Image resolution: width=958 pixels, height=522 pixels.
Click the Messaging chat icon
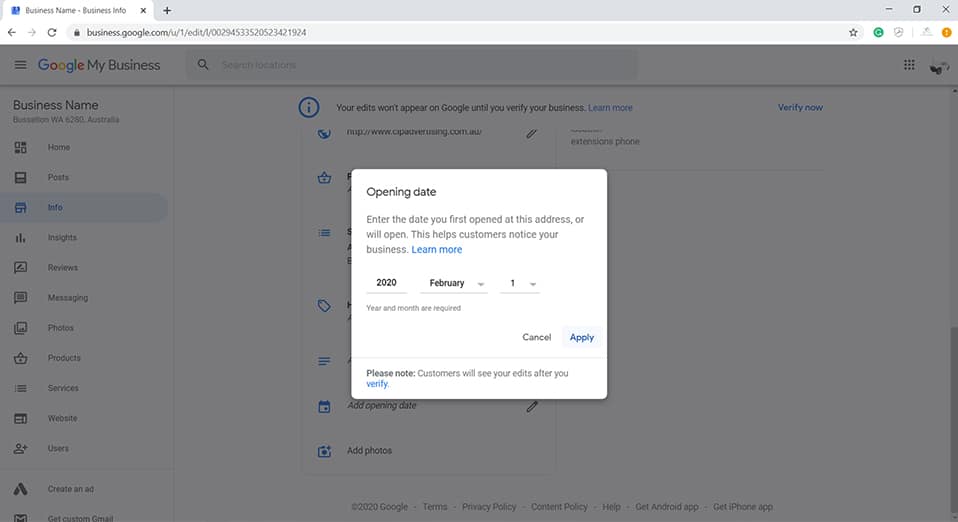20,298
